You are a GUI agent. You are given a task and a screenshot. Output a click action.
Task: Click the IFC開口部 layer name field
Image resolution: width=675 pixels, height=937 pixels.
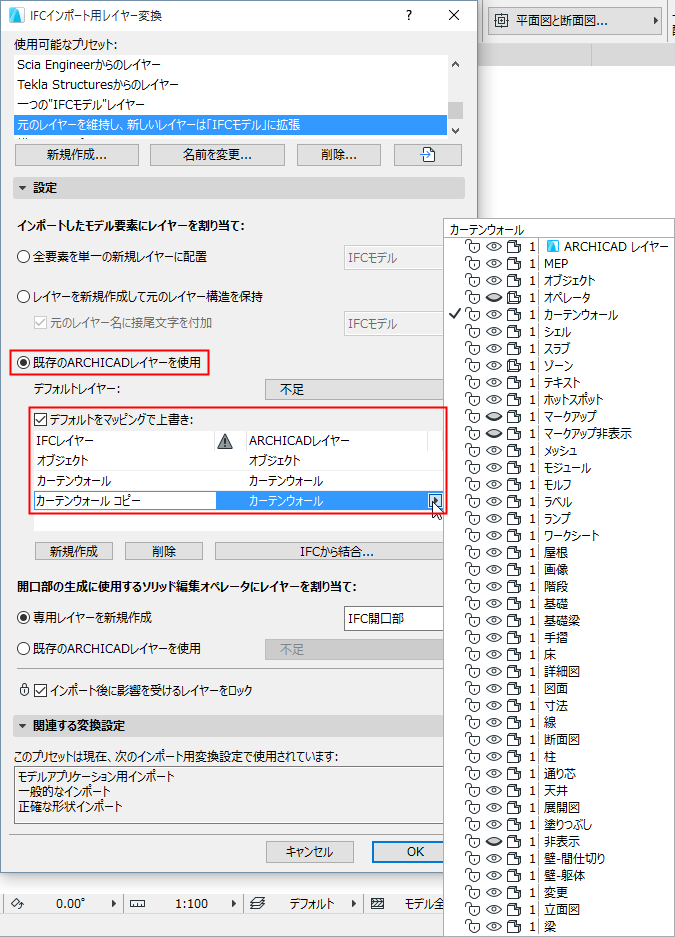click(394, 618)
